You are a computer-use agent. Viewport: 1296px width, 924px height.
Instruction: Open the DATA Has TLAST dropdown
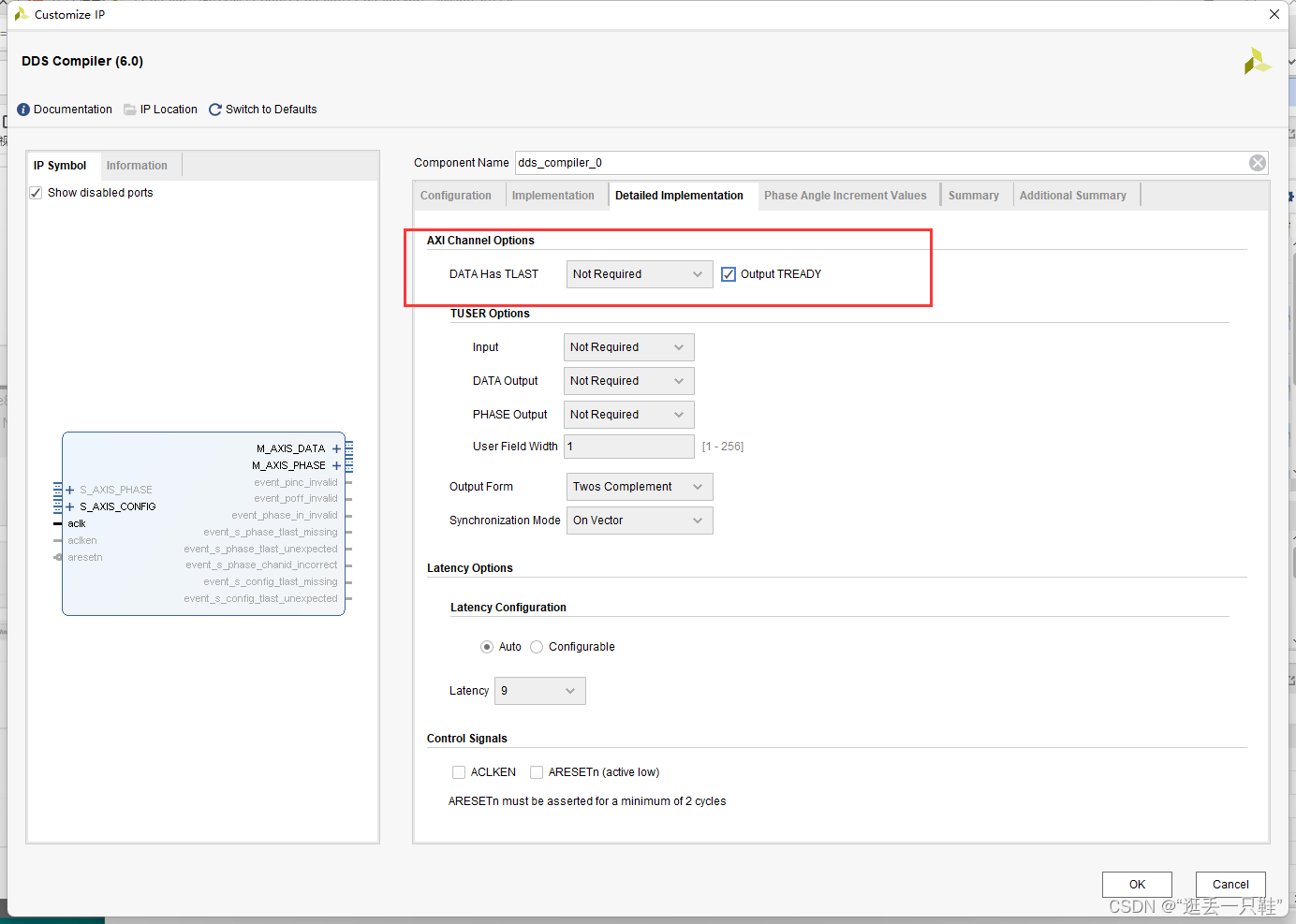coord(640,274)
